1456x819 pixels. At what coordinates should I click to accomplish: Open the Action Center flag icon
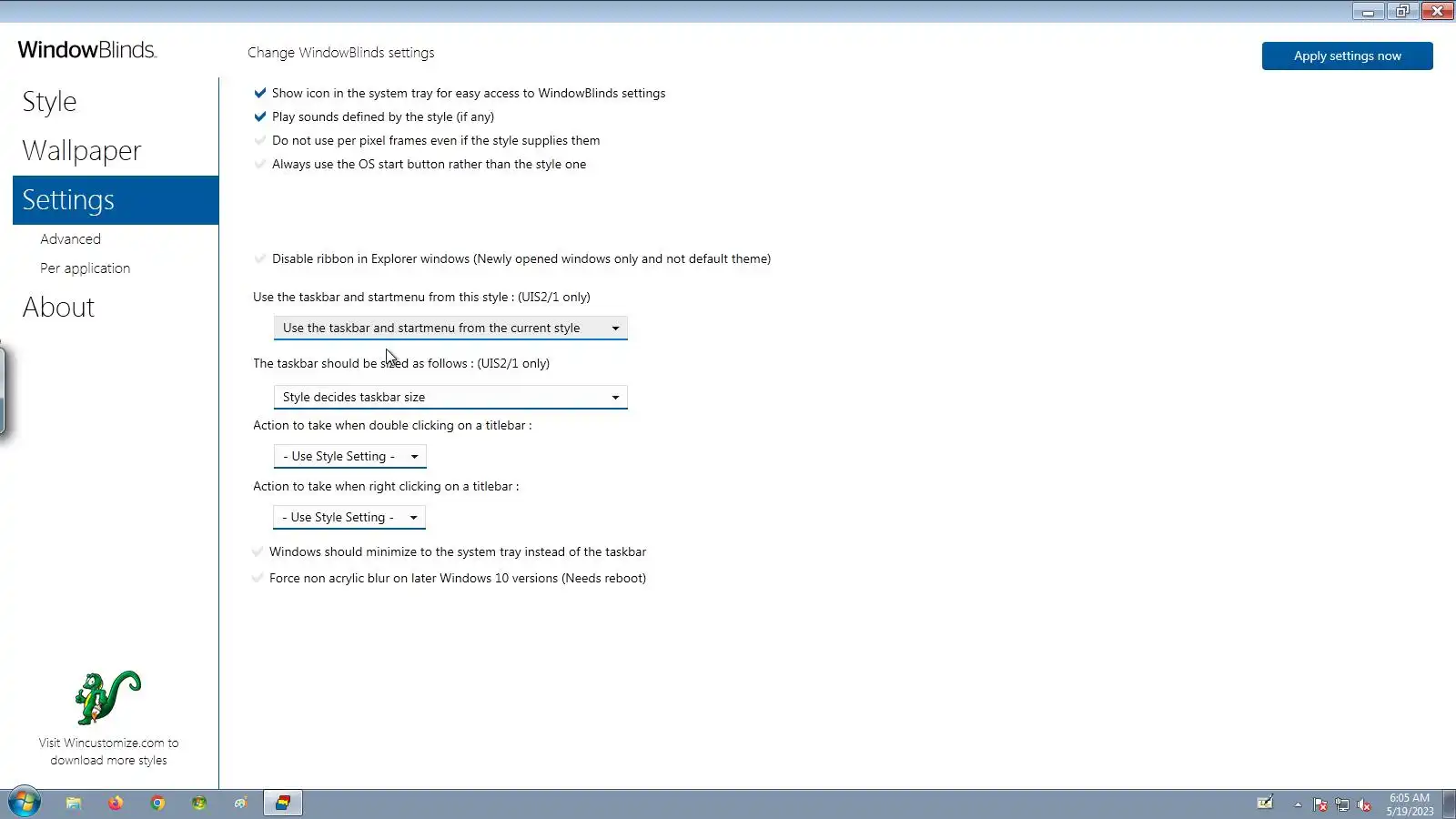pos(1320,804)
